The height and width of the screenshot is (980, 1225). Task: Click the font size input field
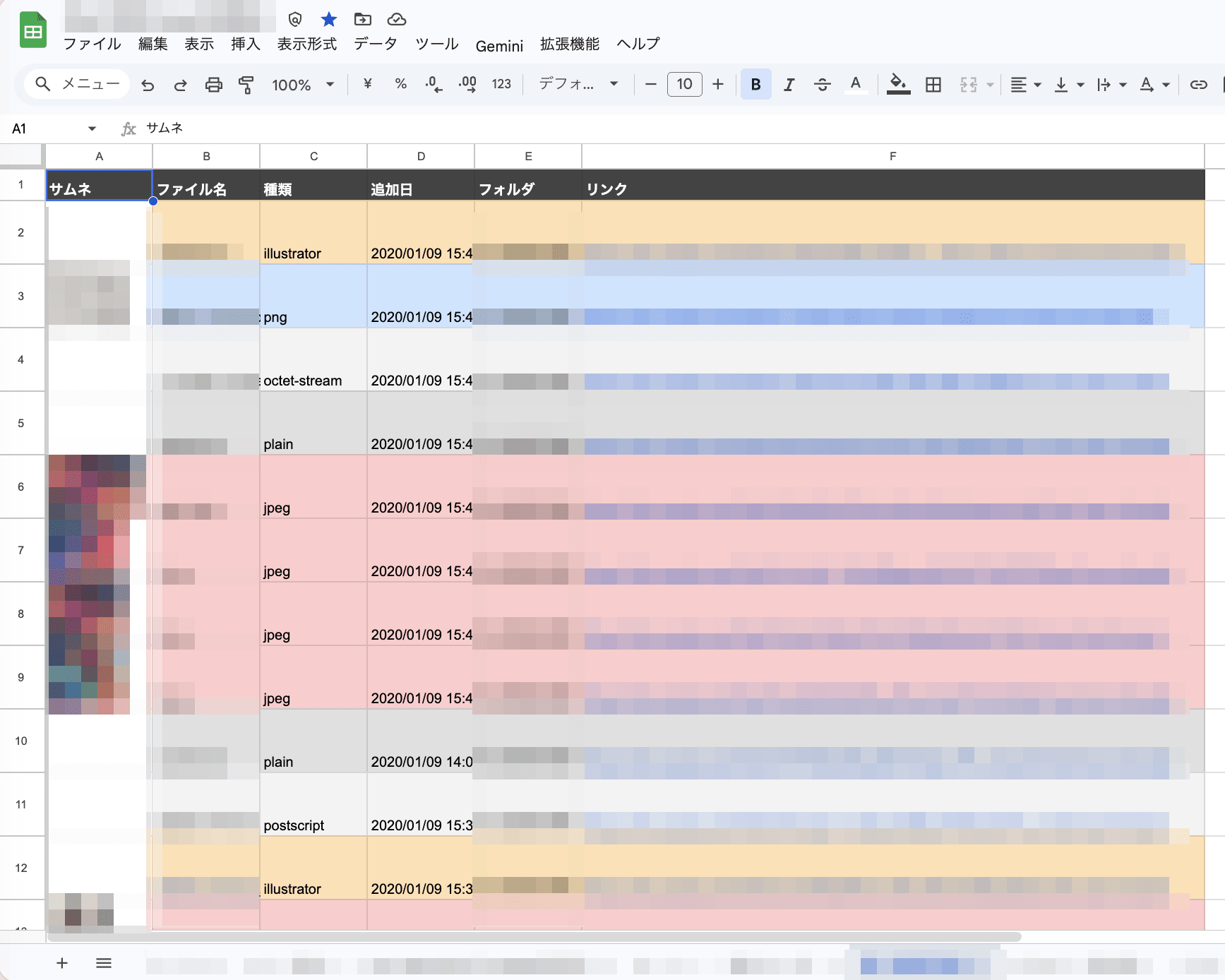pyautogui.click(x=684, y=85)
